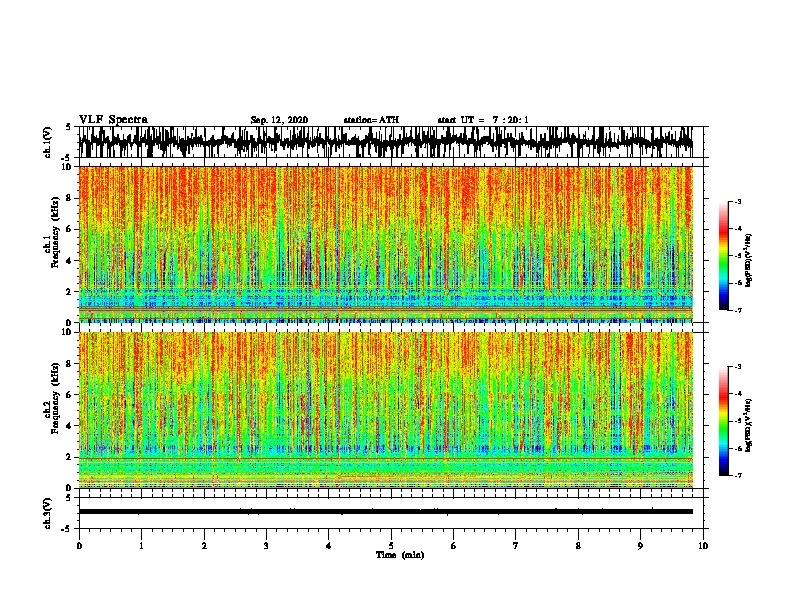Click ch.1 frequency tick label '8'
792x612 pixels.
tap(70, 198)
